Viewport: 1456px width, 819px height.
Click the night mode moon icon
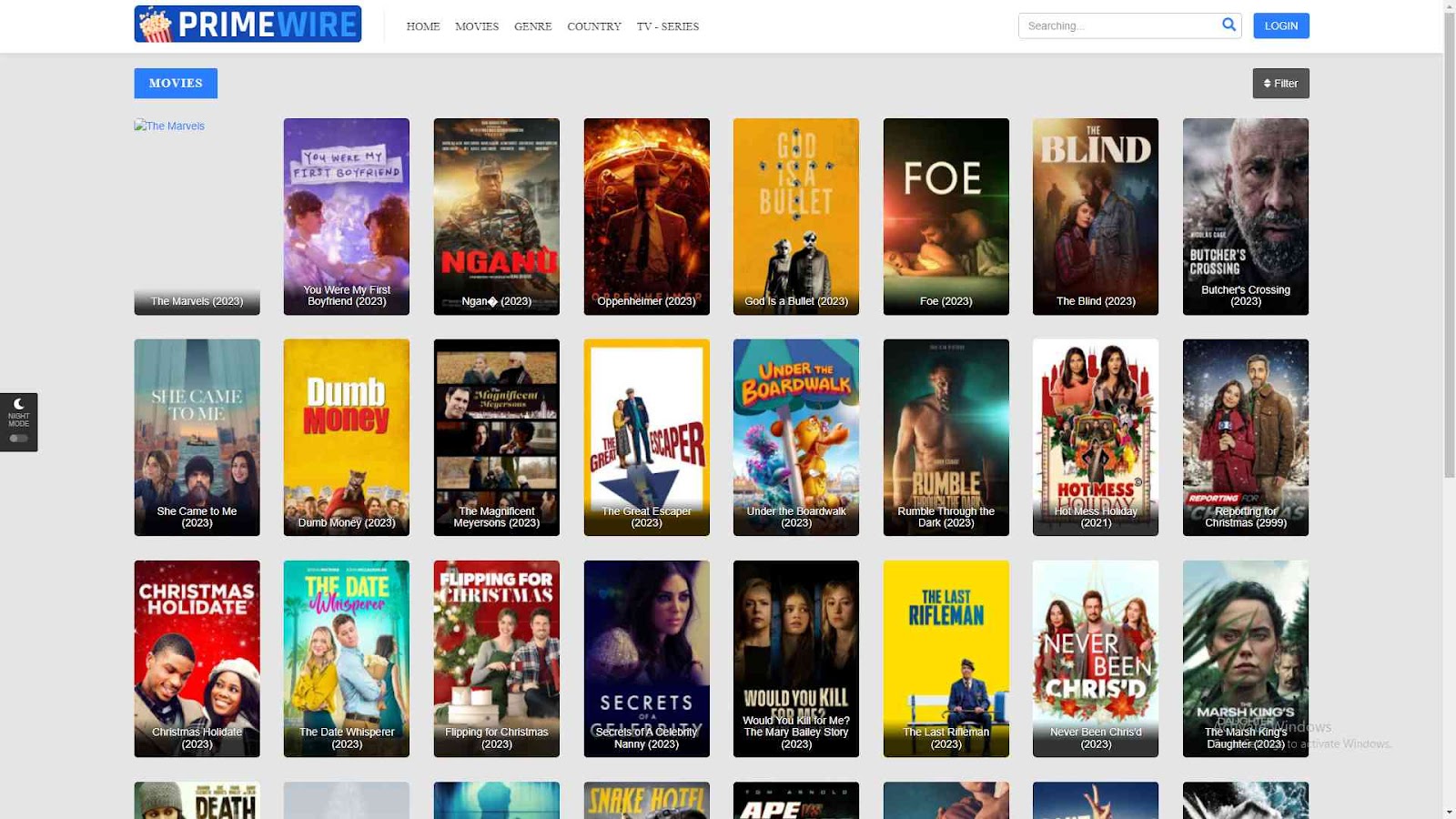pyautogui.click(x=18, y=404)
